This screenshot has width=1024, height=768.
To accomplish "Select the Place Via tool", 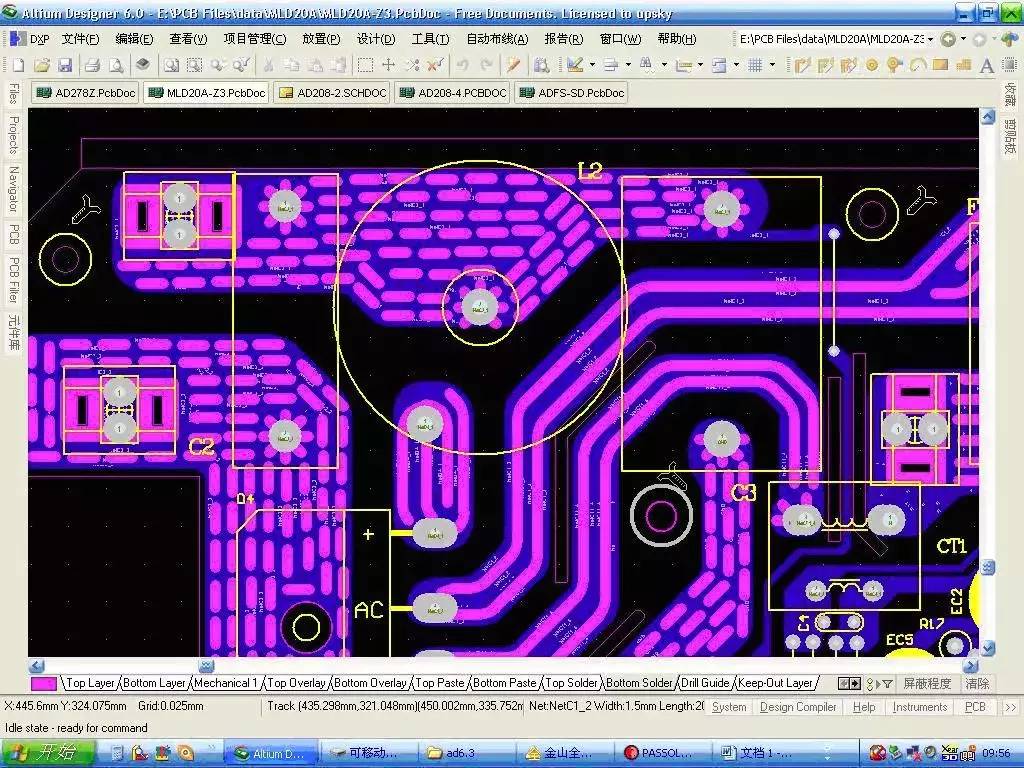I will coord(894,65).
